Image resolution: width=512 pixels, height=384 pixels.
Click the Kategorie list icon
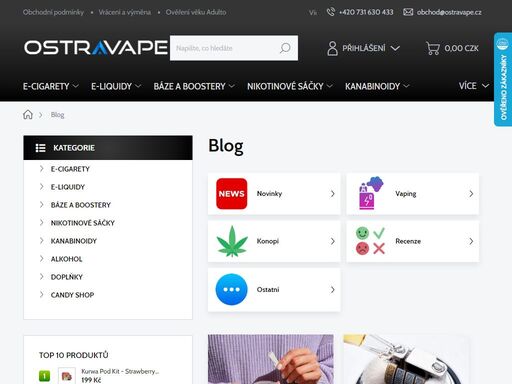pos(41,148)
